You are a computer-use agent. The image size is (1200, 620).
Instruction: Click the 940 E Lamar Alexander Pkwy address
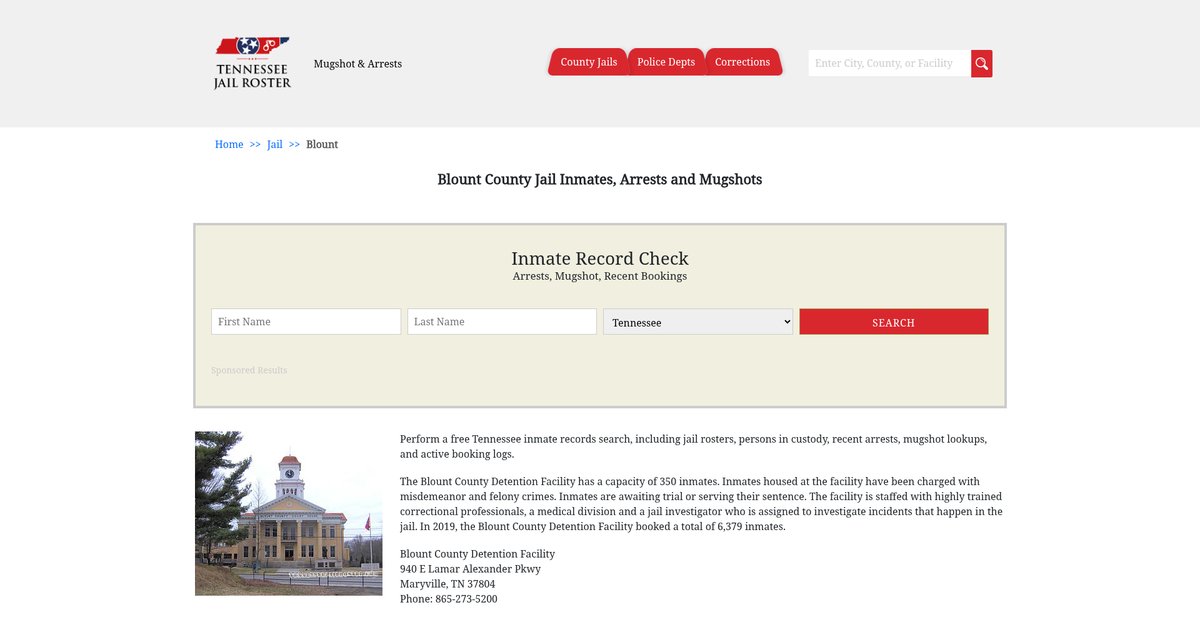470,569
